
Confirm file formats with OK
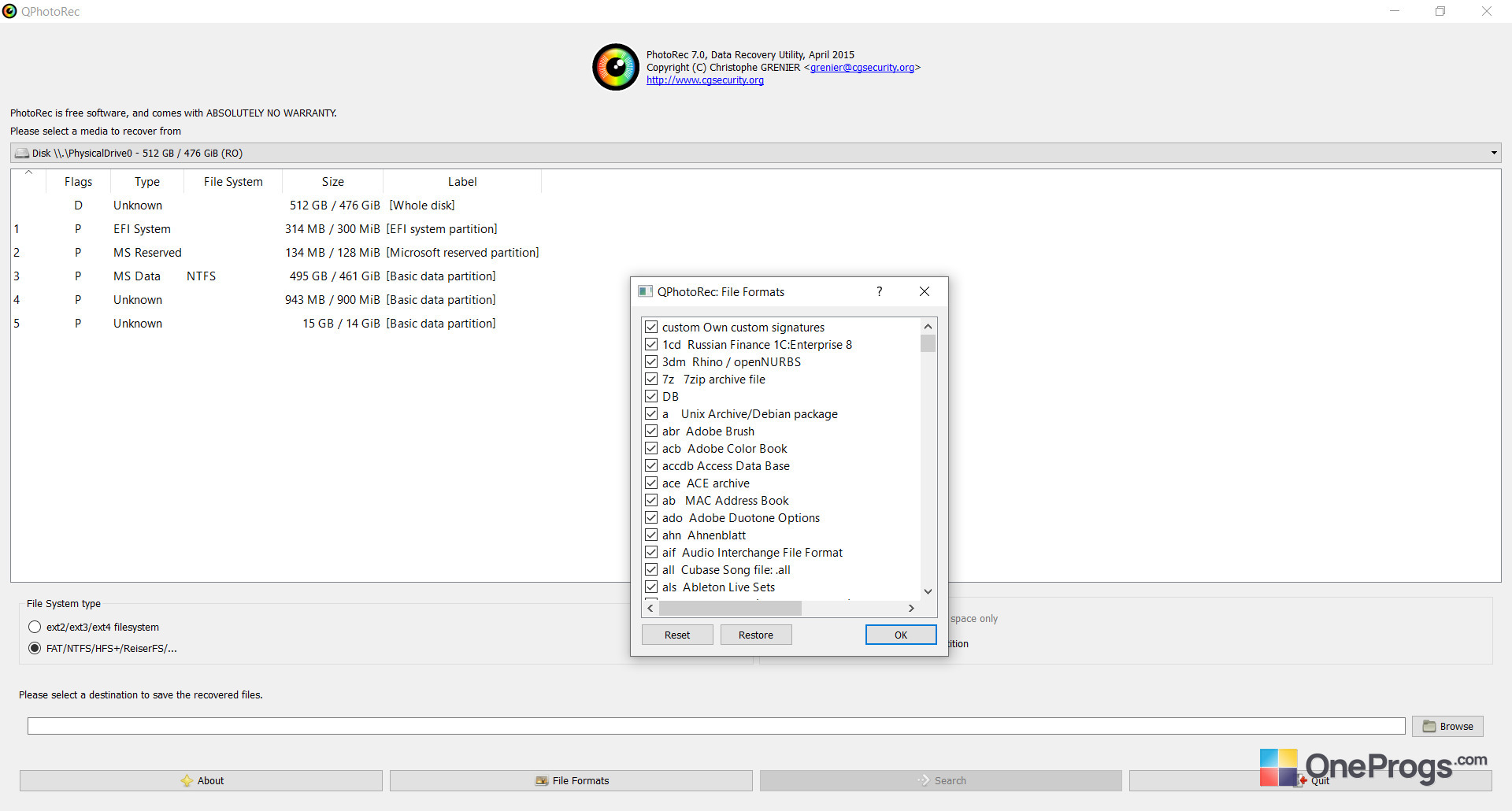pos(901,635)
